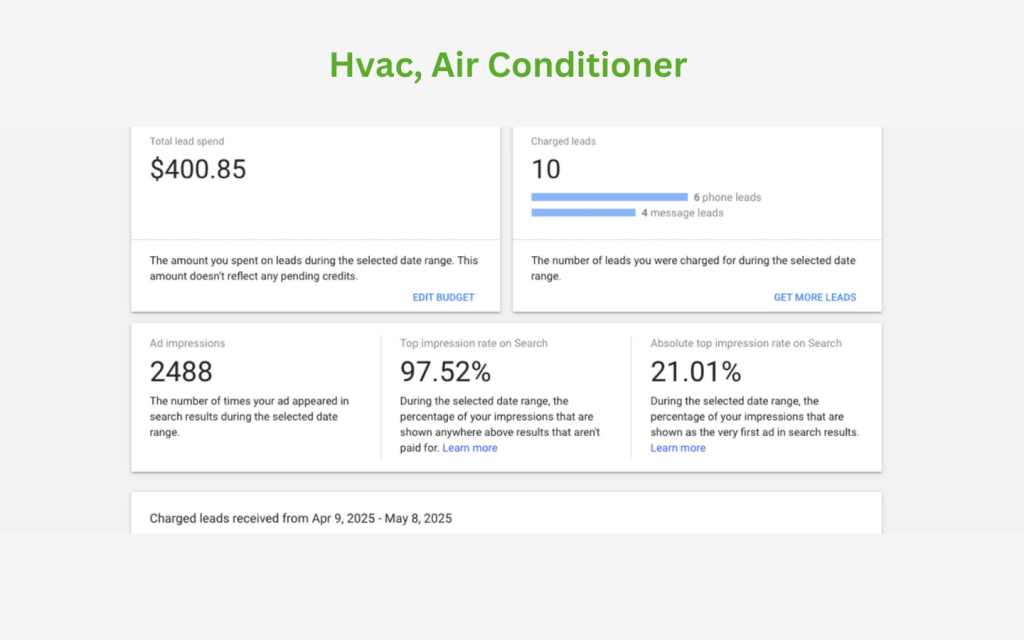
Task: Click Learn more under Absolute top impression rate
Action: 678,448
